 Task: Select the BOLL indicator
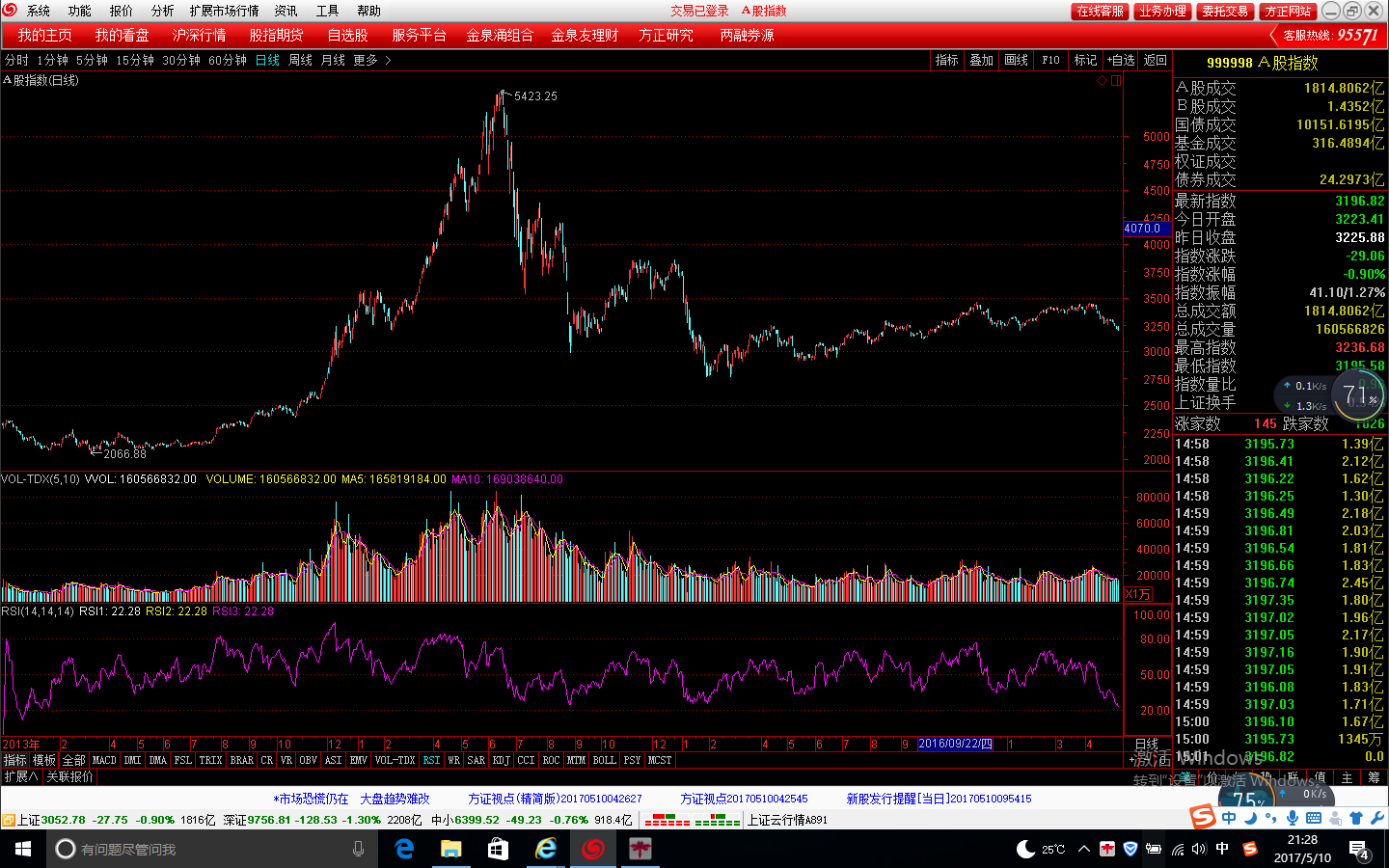coord(604,760)
